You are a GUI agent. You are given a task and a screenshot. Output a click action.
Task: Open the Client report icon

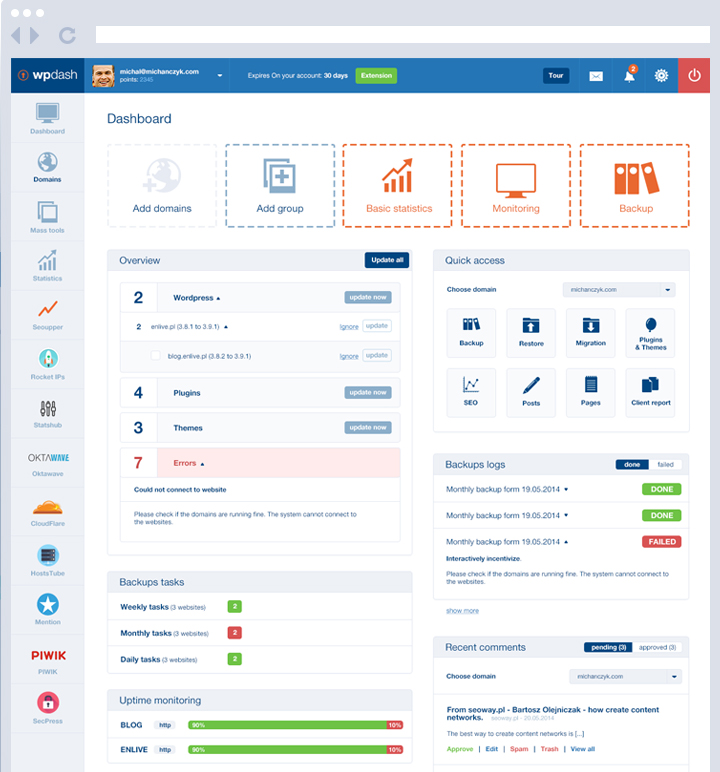click(x=651, y=392)
